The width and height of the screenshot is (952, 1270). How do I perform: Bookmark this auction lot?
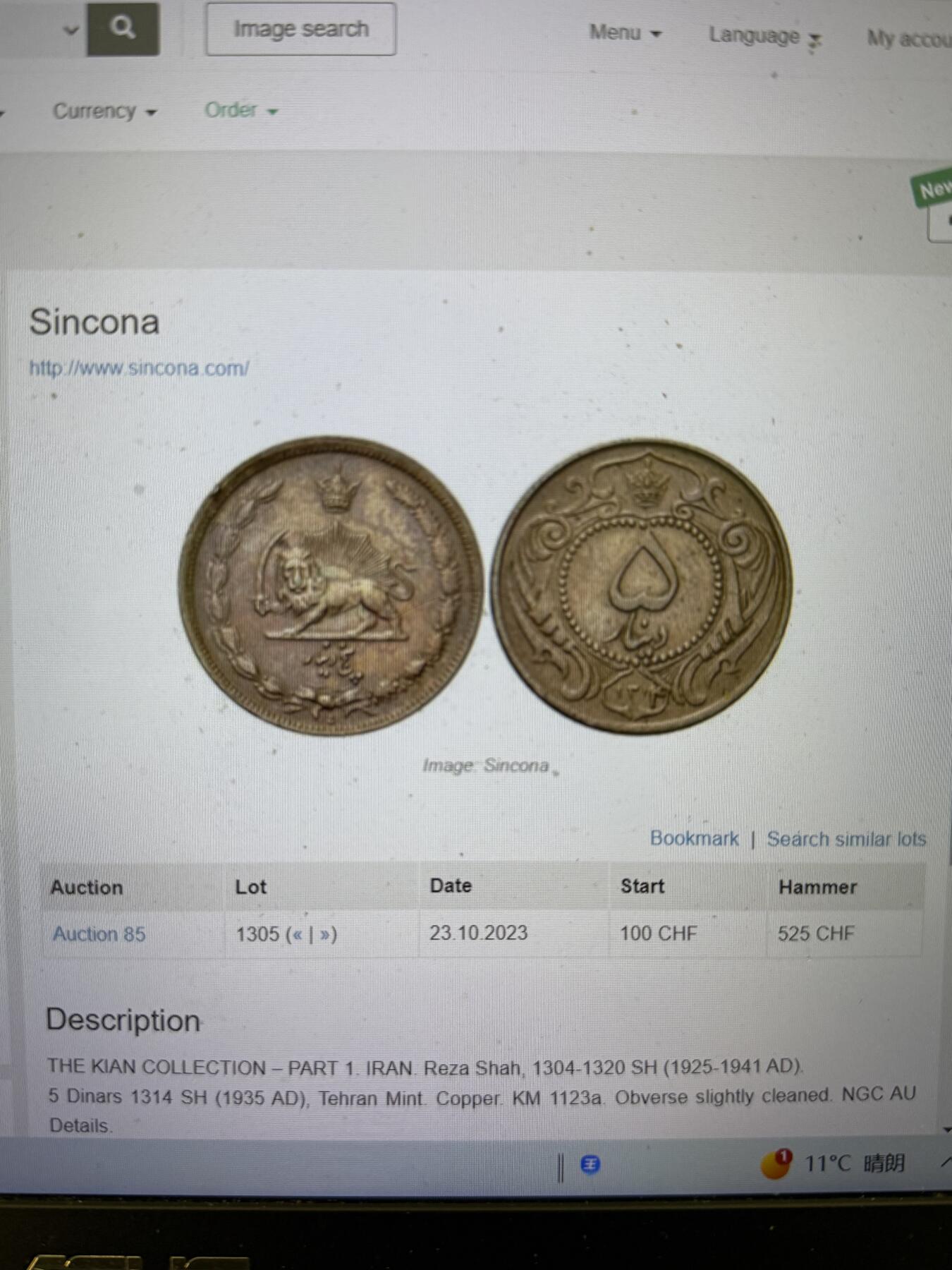[694, 838]
